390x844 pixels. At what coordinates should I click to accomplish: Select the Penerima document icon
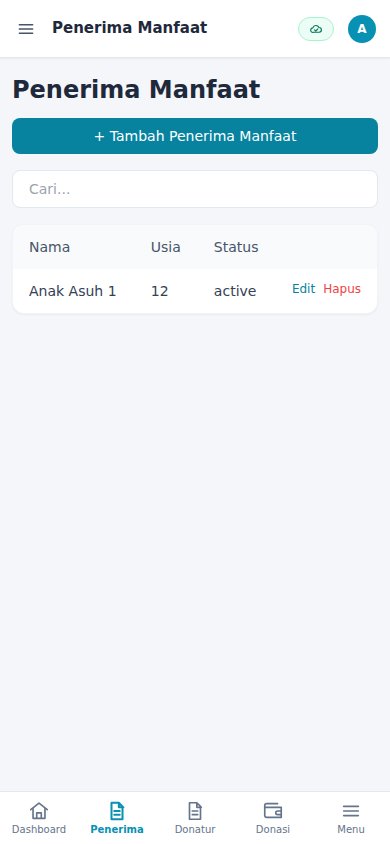click(x=117, y=810)
